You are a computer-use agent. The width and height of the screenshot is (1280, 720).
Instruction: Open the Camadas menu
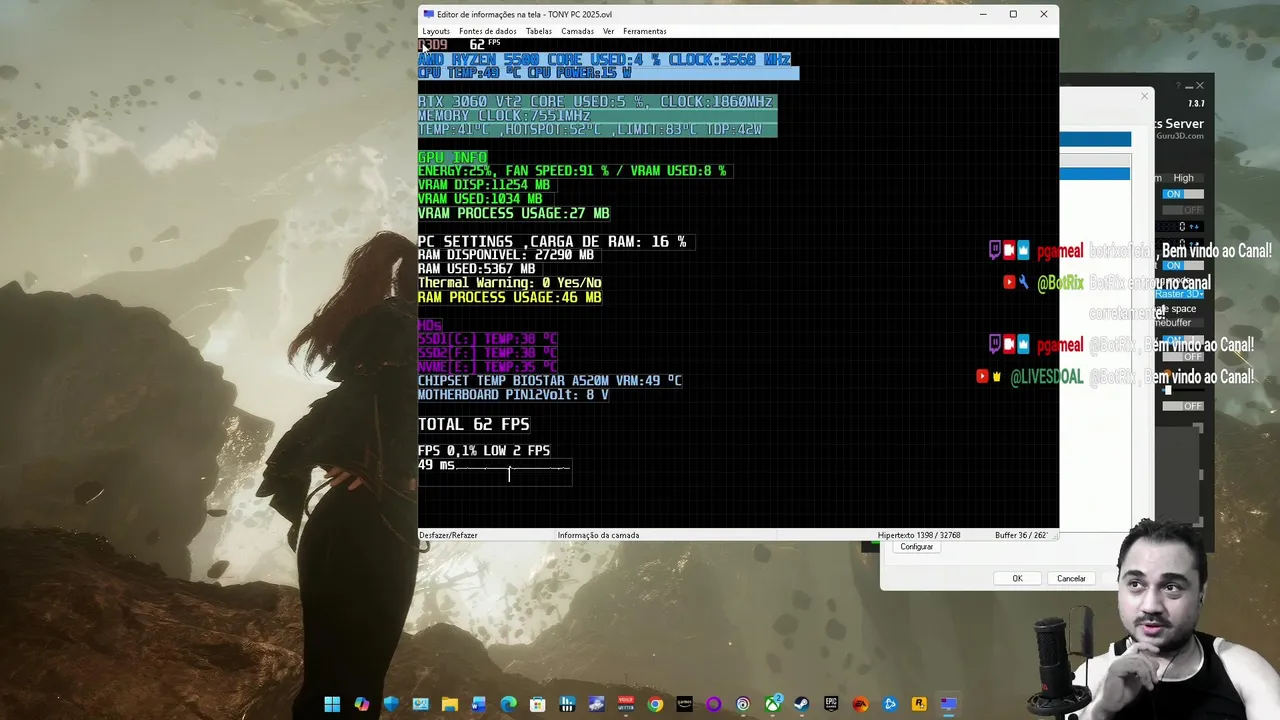coord(577,31)
